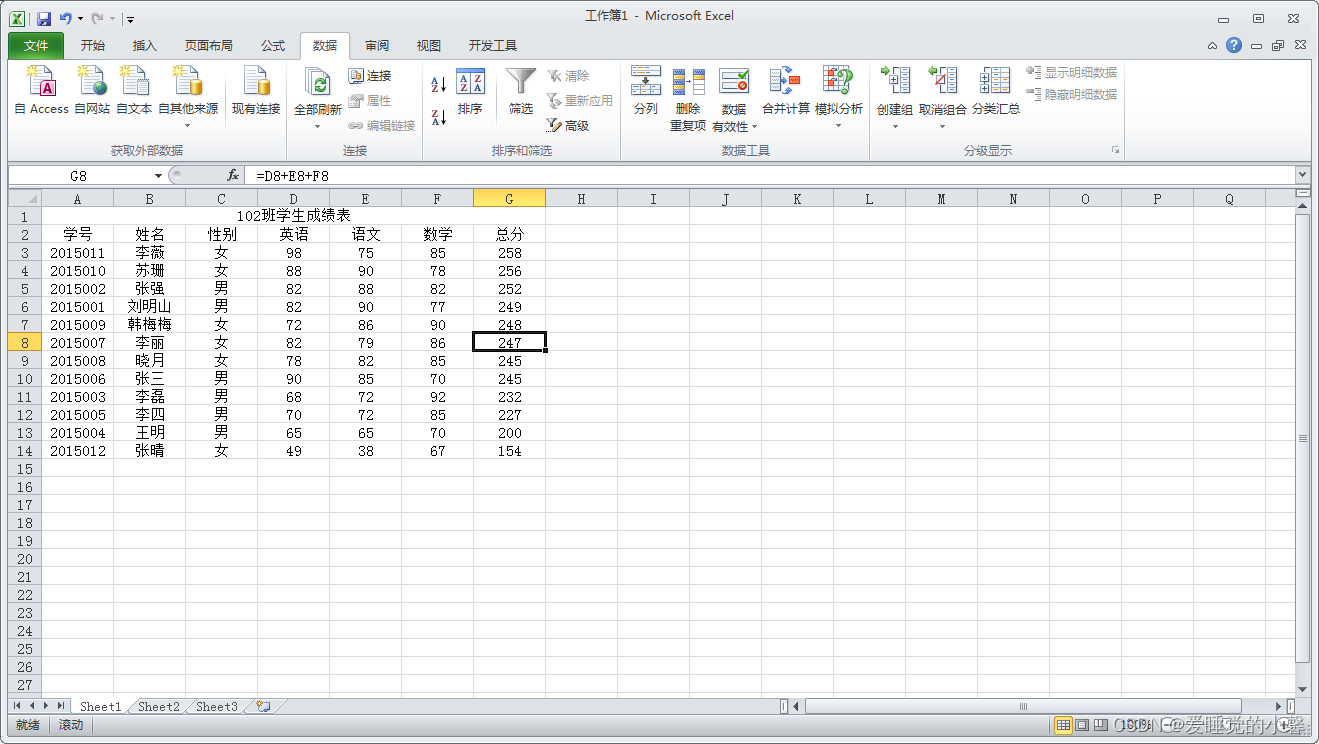Open What-If Analysis dropdown arrow
Viewport: 1319px width, 744px height.
pos(838,125)
